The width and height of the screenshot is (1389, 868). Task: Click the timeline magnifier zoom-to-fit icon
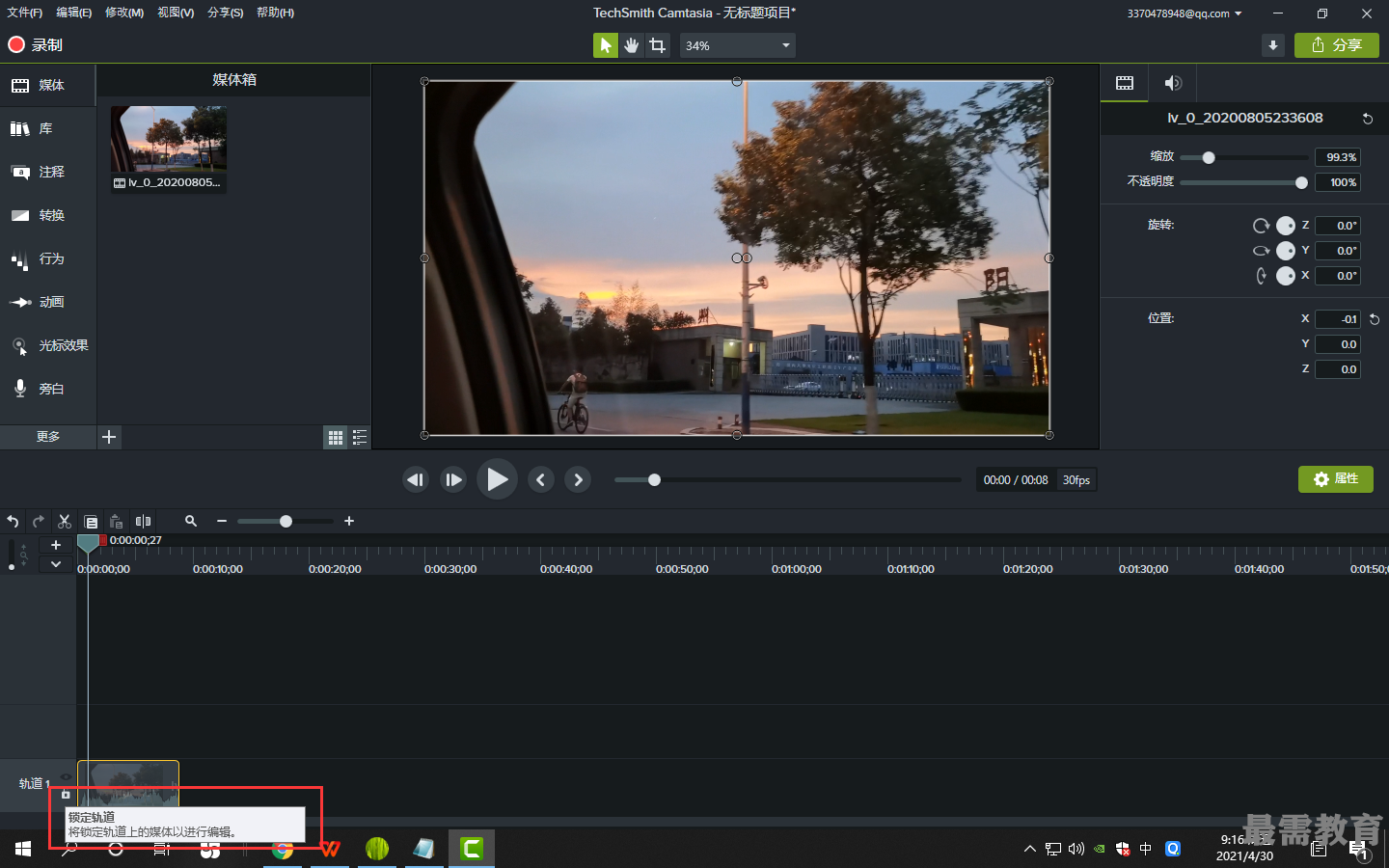(191, 521)
